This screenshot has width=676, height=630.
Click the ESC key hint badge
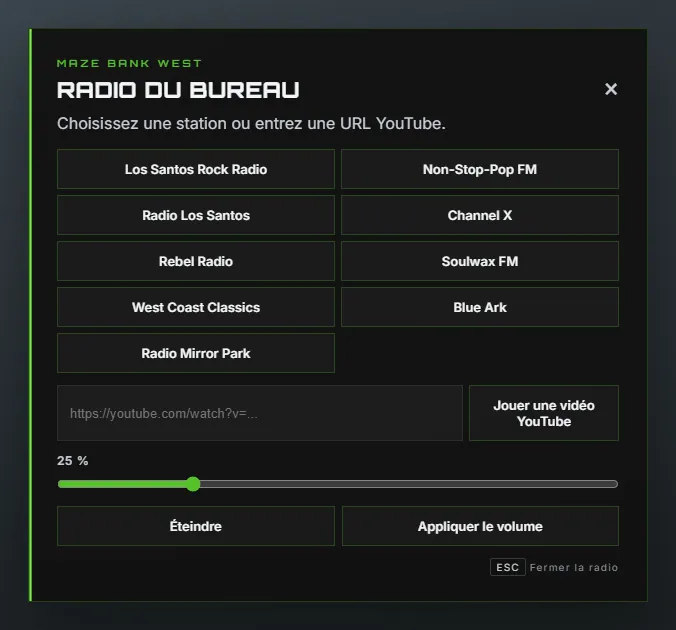coord(507,567)
